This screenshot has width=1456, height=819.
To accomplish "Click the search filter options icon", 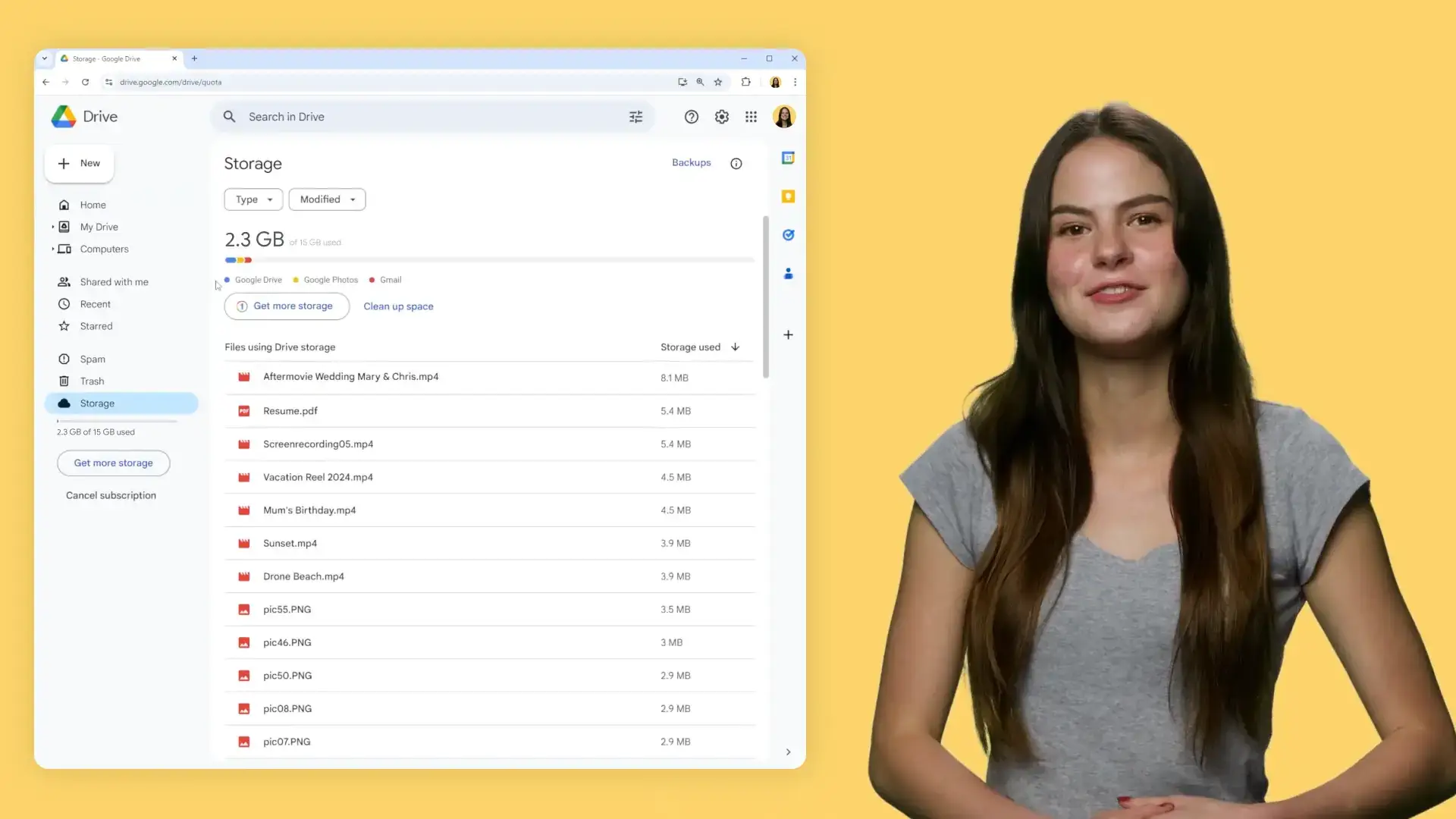I will point(635,117).
